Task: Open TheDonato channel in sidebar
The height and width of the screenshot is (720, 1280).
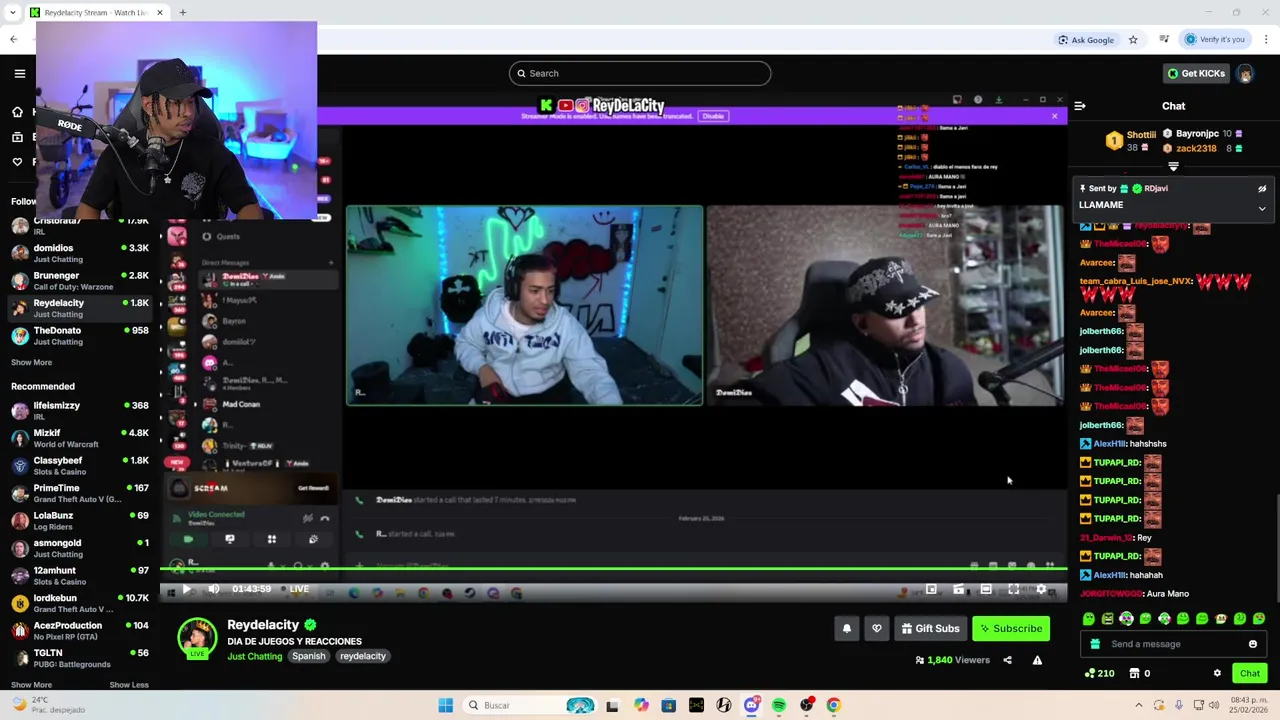Action: click(x=80, y=335)
